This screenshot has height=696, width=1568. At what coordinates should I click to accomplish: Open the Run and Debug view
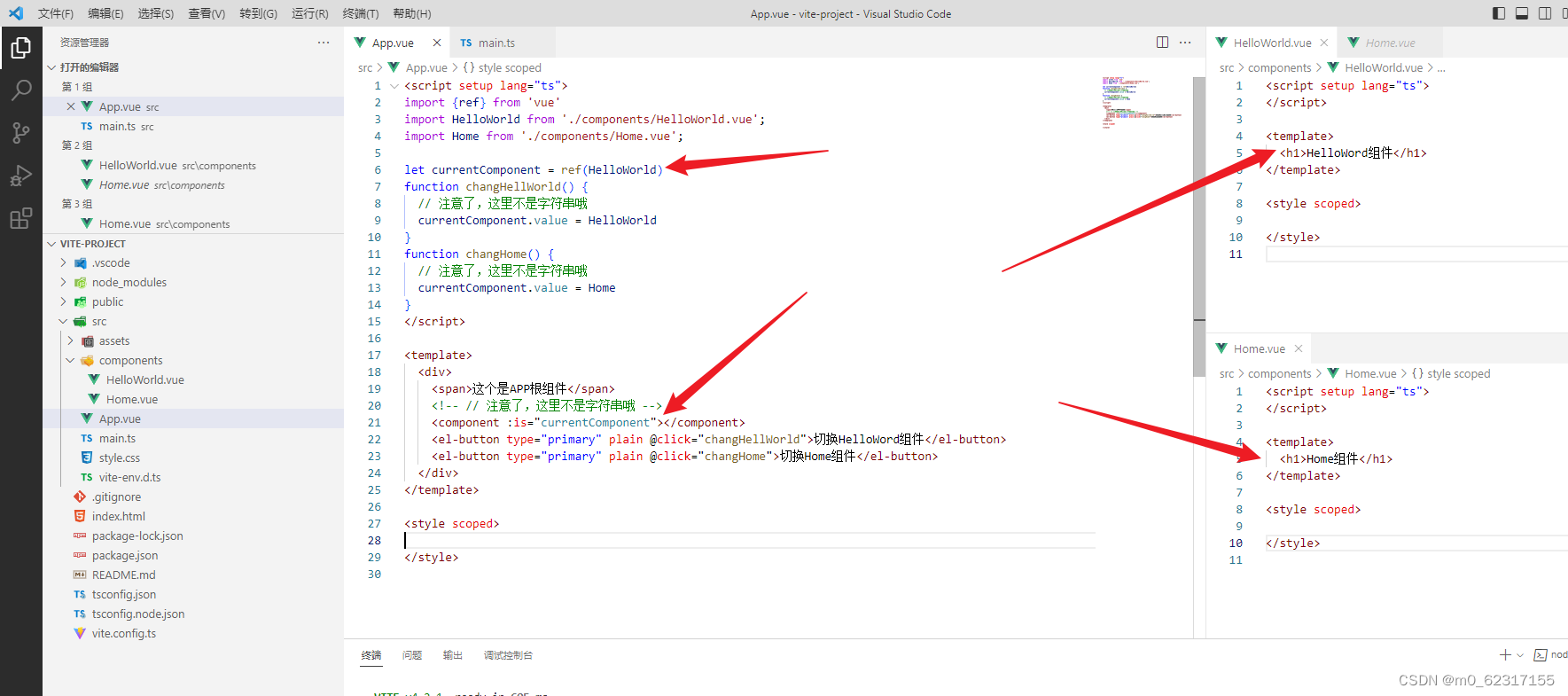pos(20,176)
